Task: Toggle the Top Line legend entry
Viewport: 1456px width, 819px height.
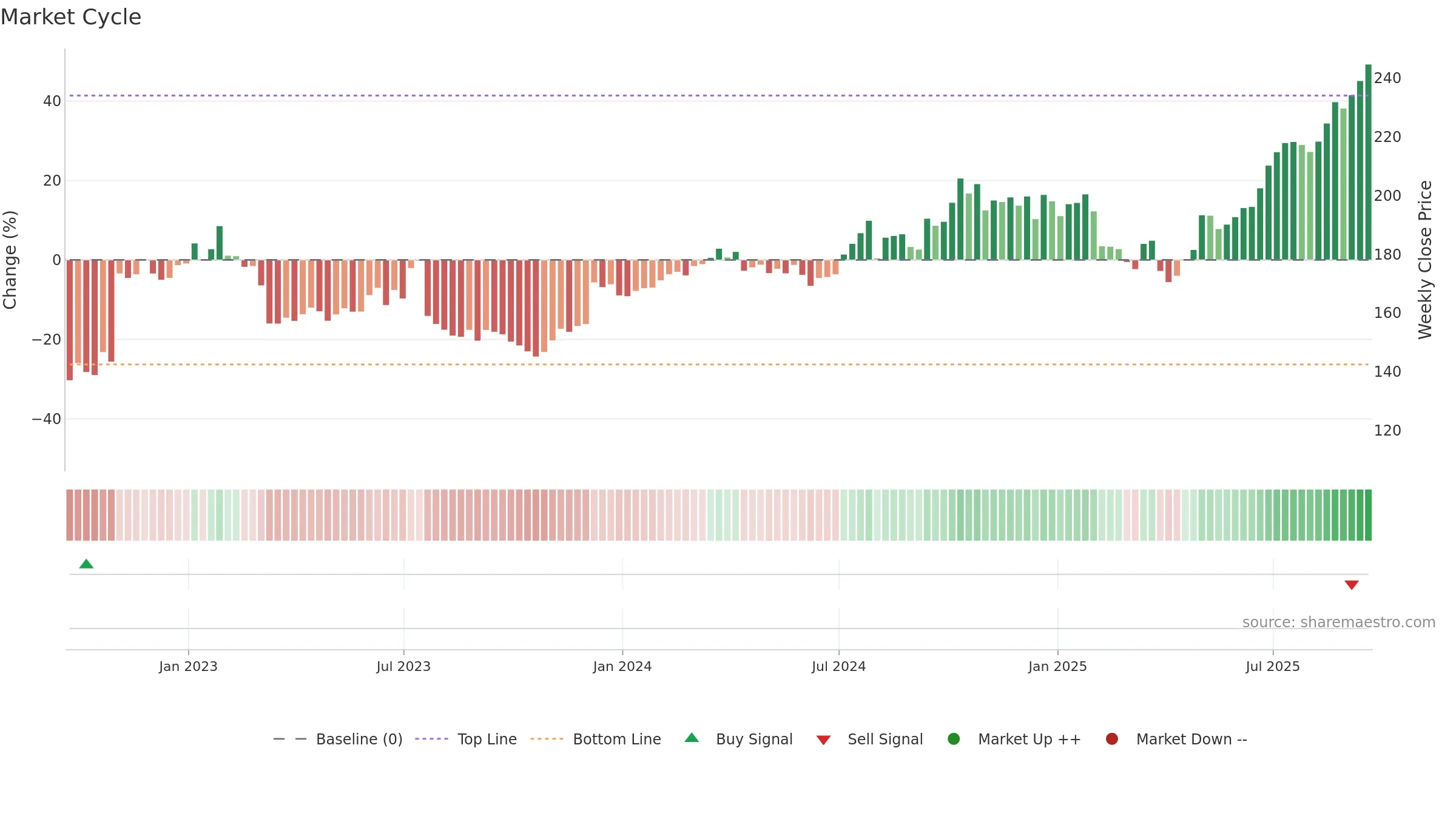Action: click(466, 739)
